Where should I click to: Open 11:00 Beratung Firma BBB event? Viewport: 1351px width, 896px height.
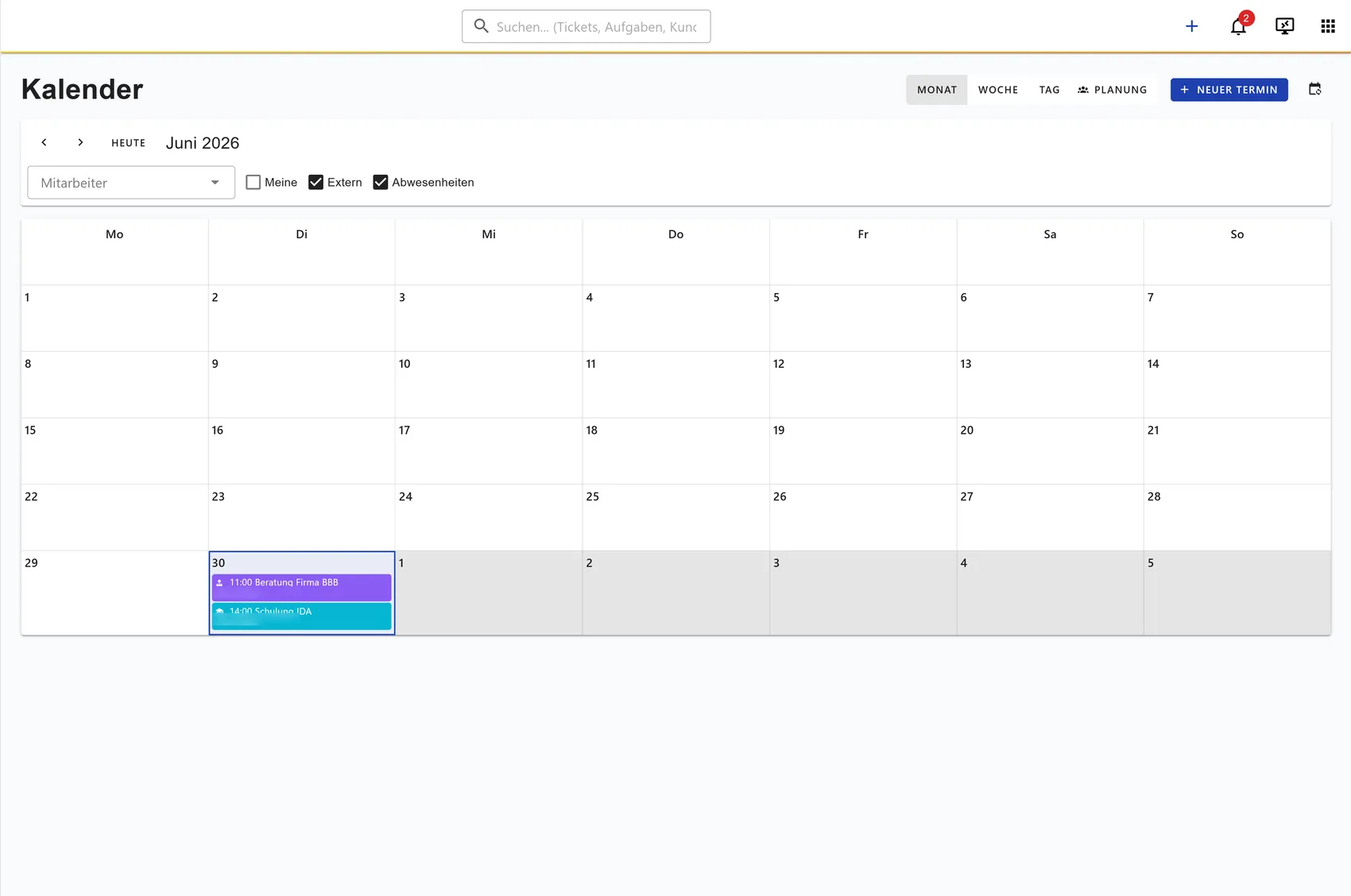302,587
